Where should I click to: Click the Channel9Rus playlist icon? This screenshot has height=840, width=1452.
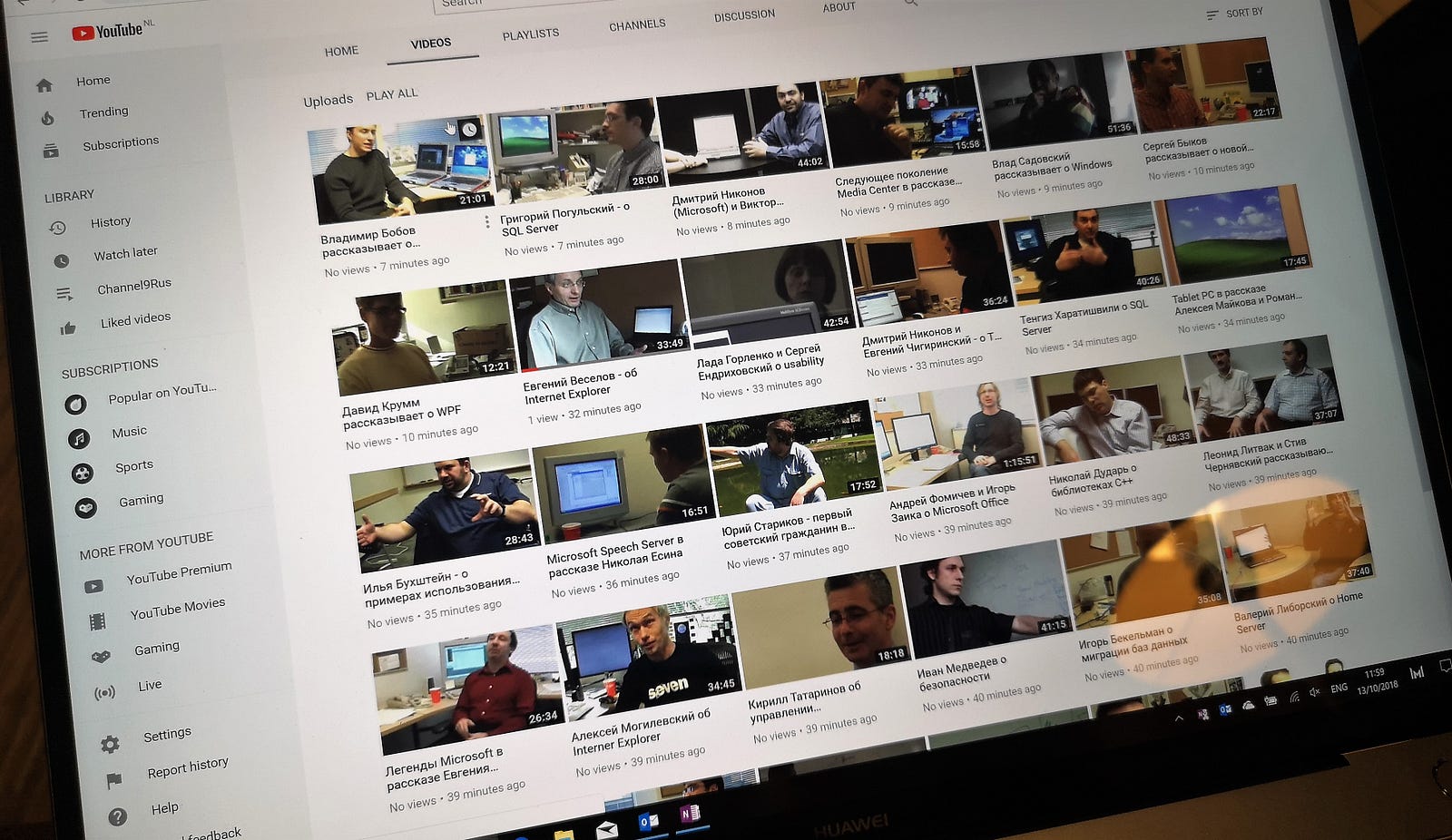[x=64, y=294]
